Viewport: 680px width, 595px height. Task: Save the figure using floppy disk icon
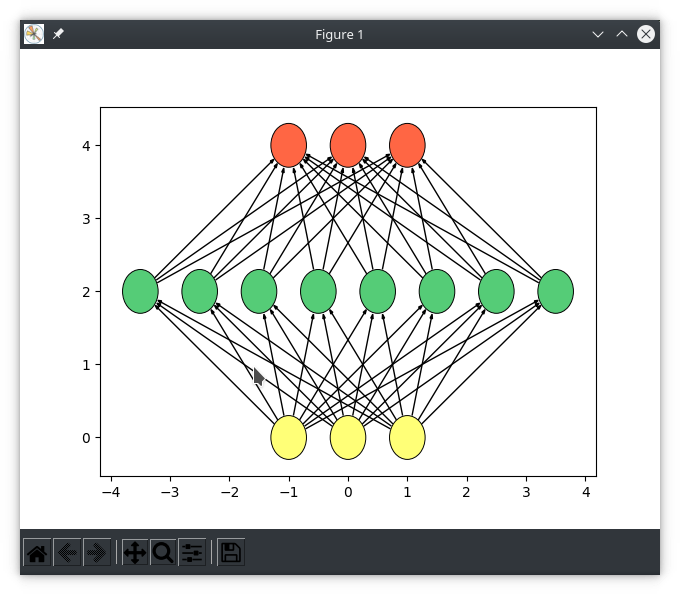tap(231, 552)
